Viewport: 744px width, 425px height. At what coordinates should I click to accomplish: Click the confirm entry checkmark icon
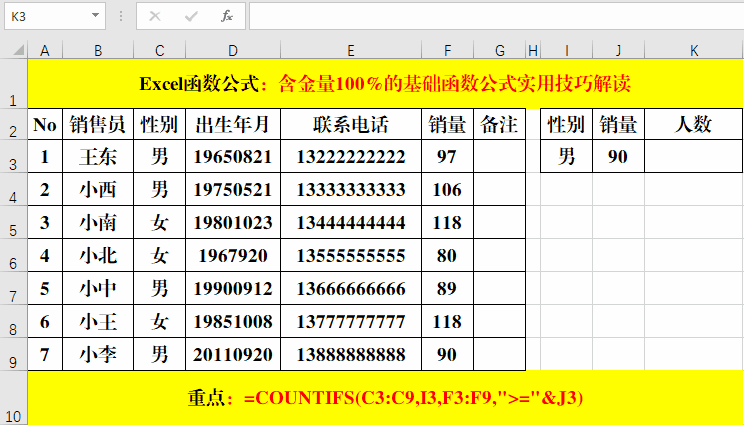tap(191, 17)
